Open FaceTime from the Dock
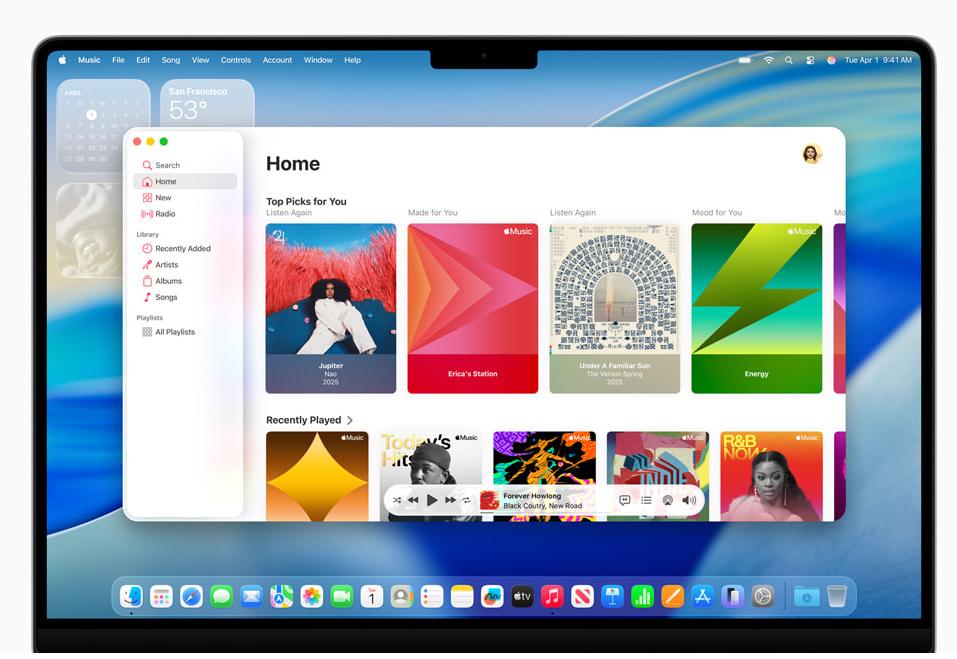 pos(342,596)
